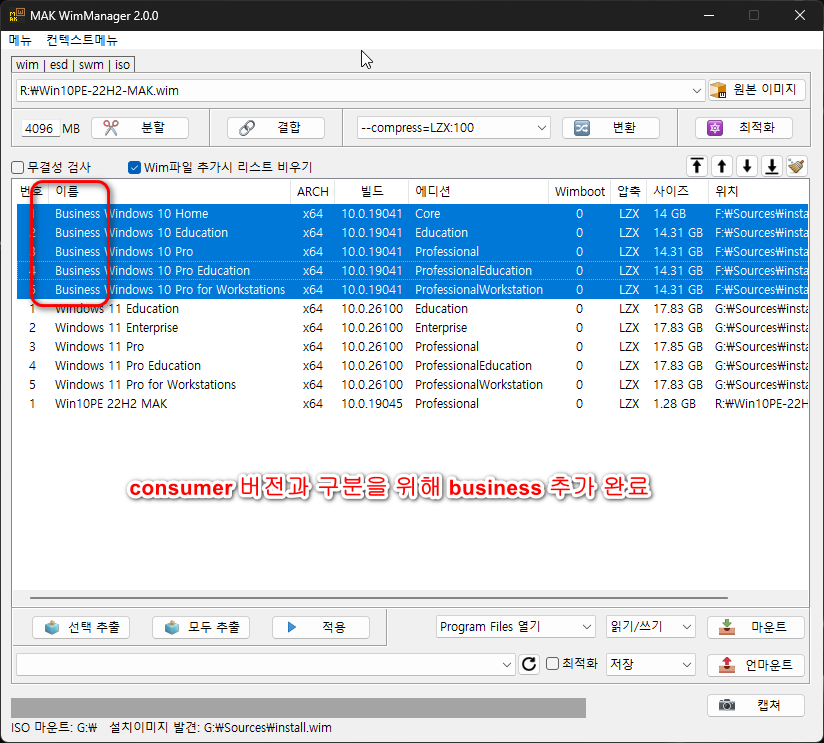This screenshot has width=824, height=743.
Task: Sort by the 에디션 column header
Action: (x=478, y=191)
